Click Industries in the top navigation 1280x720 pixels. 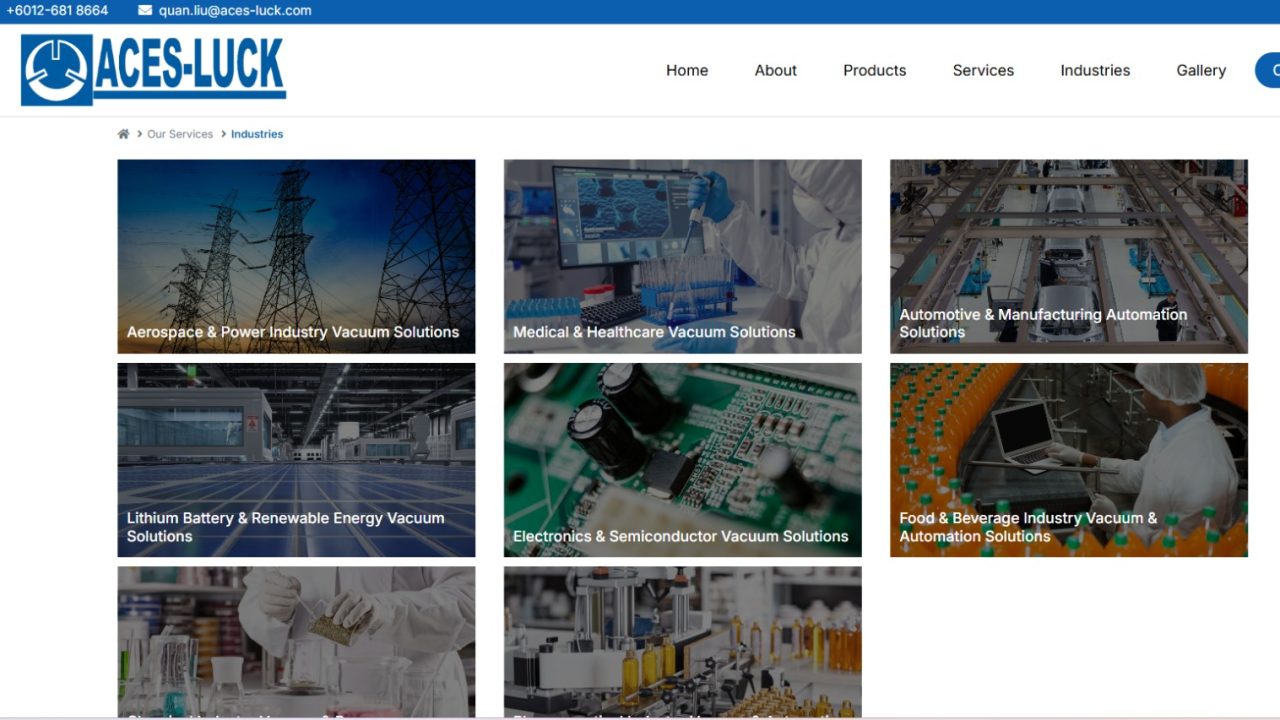coord(1095,70)
